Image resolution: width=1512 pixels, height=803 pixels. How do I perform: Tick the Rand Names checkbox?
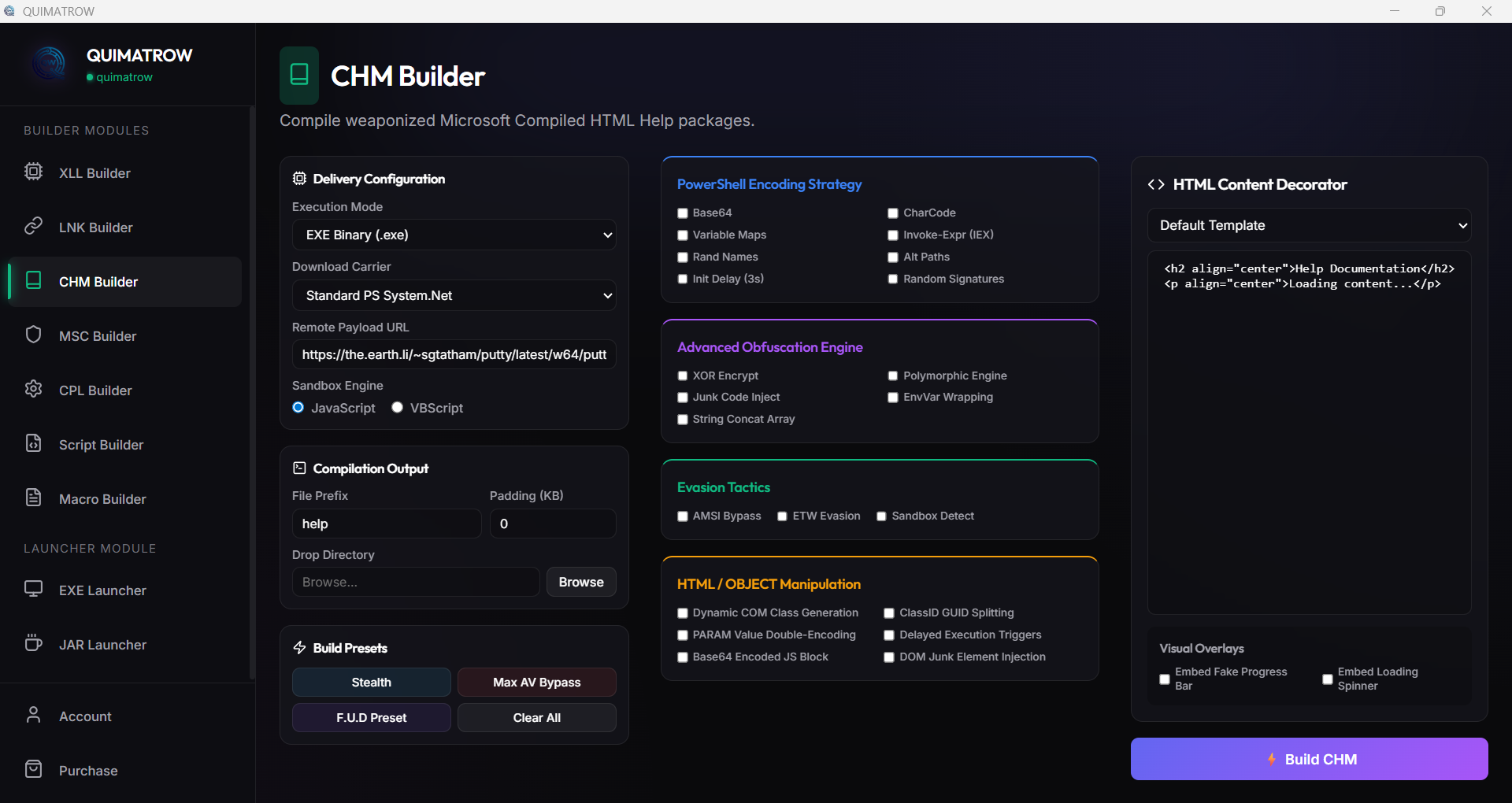tap(683, 257)
